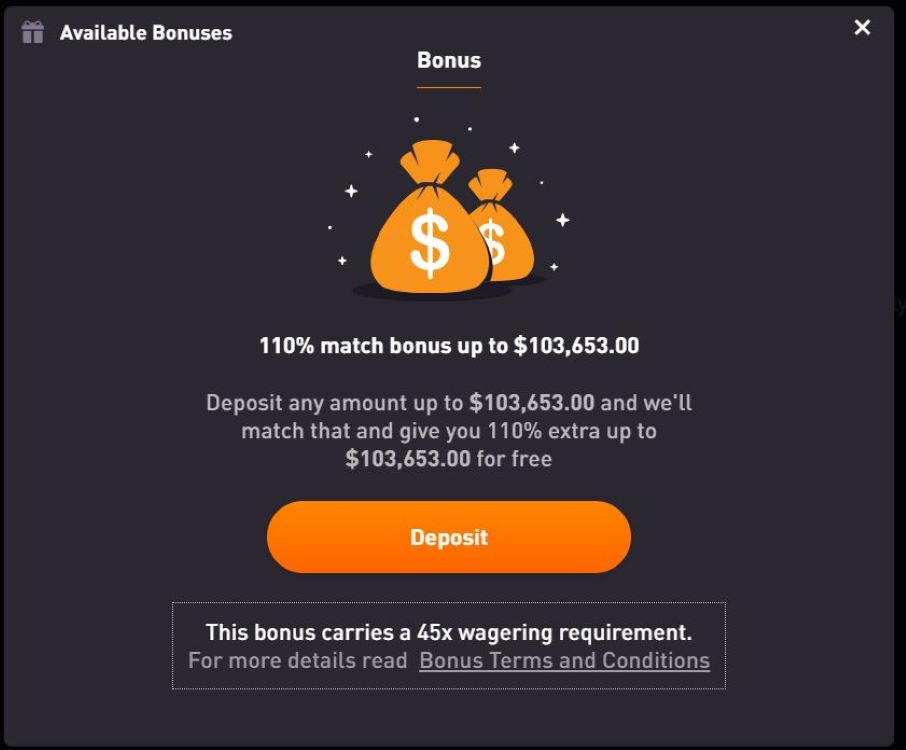Open the Bonus Terms and Conditions link
906x750 pixels.
coord(564,661)
